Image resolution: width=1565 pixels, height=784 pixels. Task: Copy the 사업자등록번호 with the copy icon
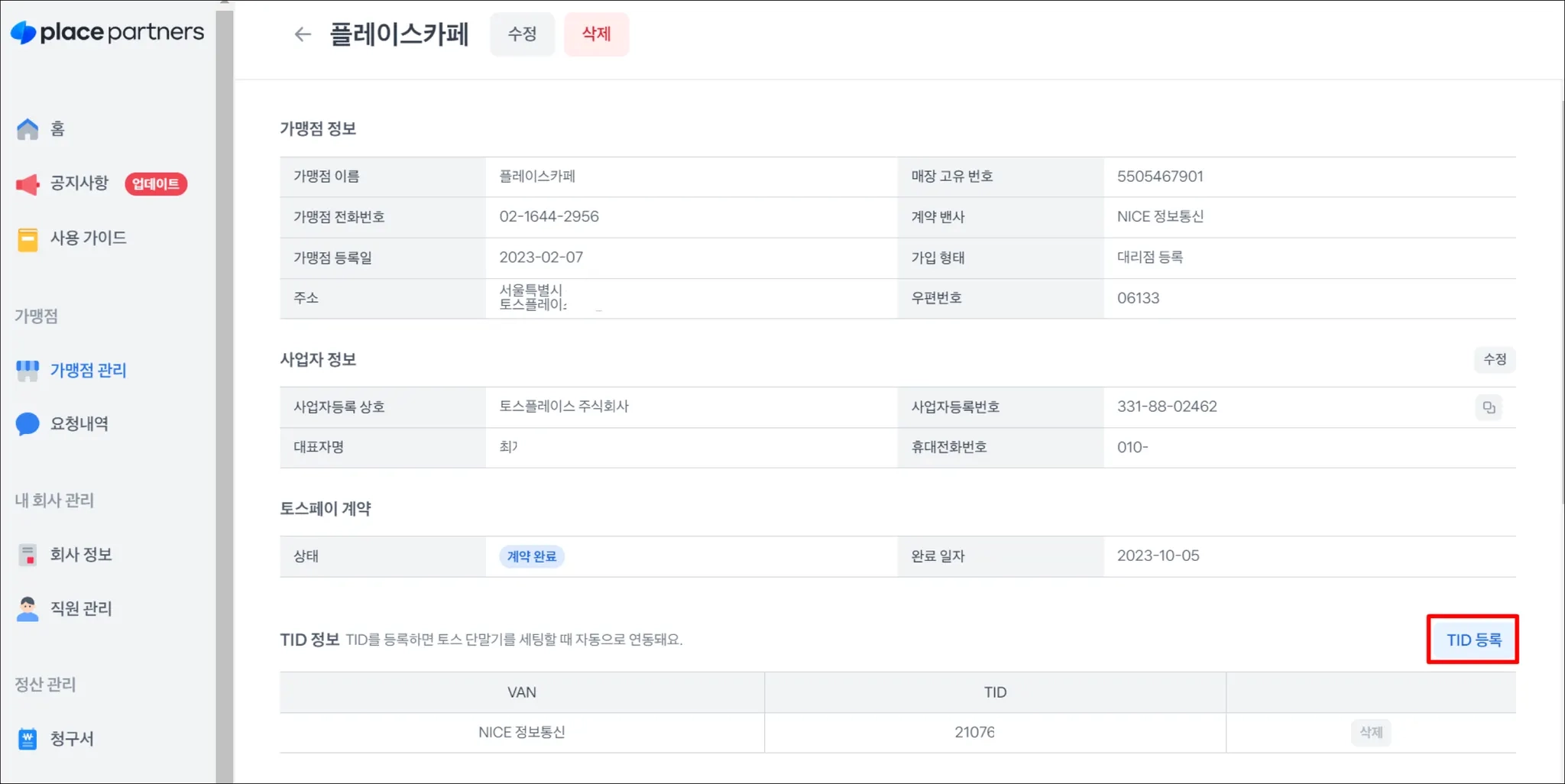(1489, 407)
